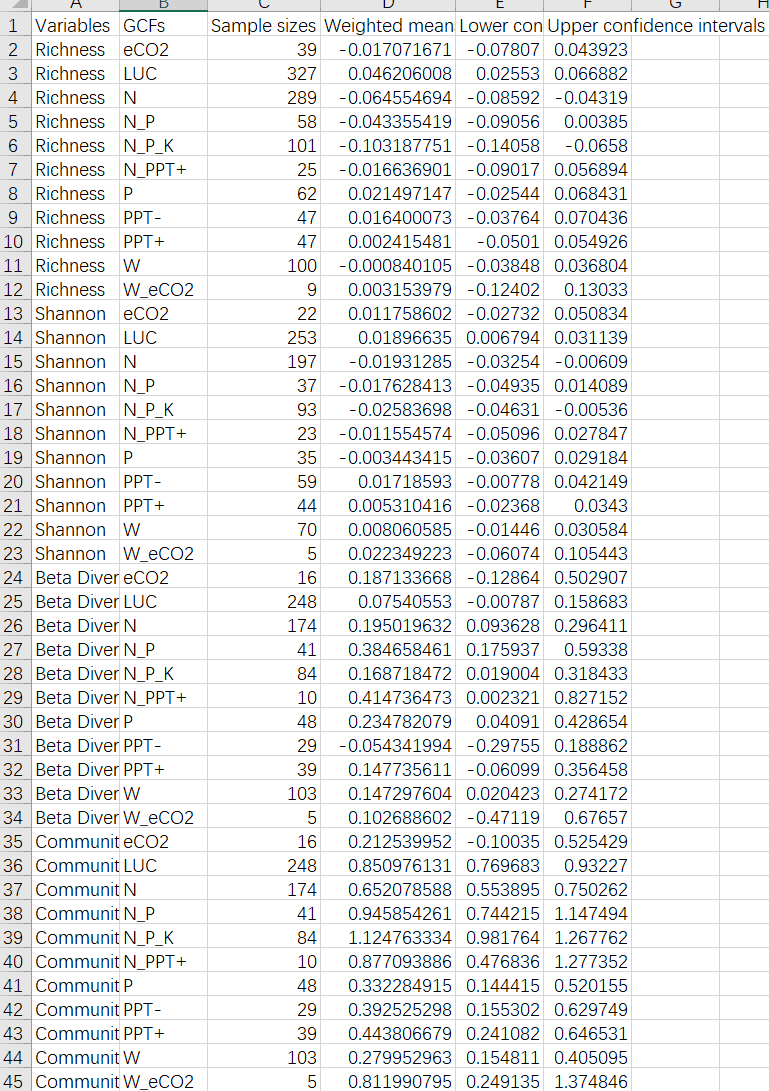This screenshot has height=1091, width=769.
Task: Select the 'PPT-' cell in row 9
Action: click(x=164, y=218)
